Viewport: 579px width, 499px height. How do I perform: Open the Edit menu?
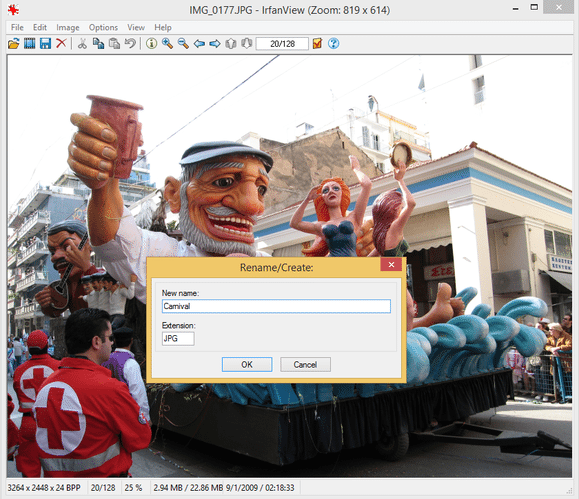pos(40,27)
